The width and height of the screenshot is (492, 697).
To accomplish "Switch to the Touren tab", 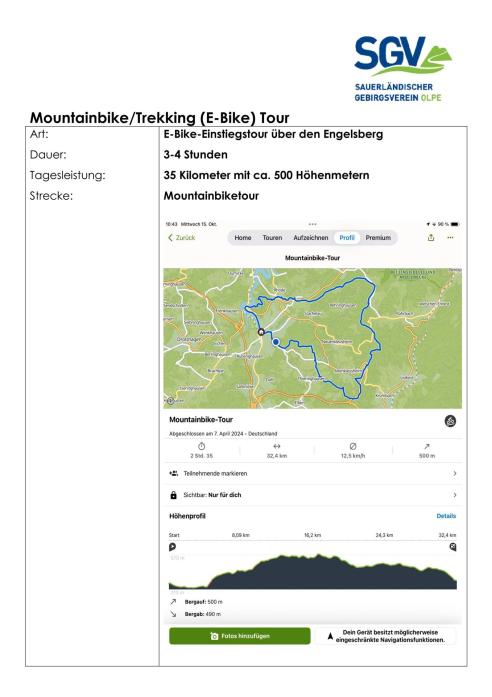I will (x=272, y=237).
